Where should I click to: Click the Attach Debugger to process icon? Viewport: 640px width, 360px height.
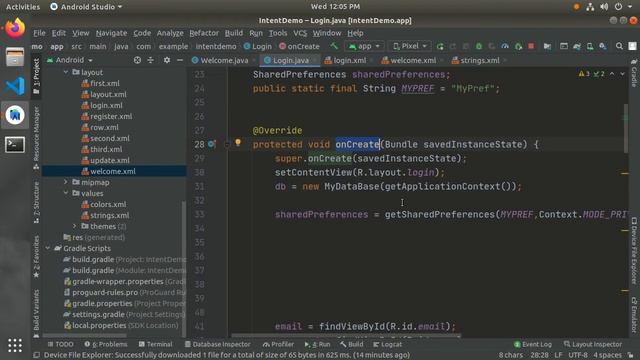518,47
